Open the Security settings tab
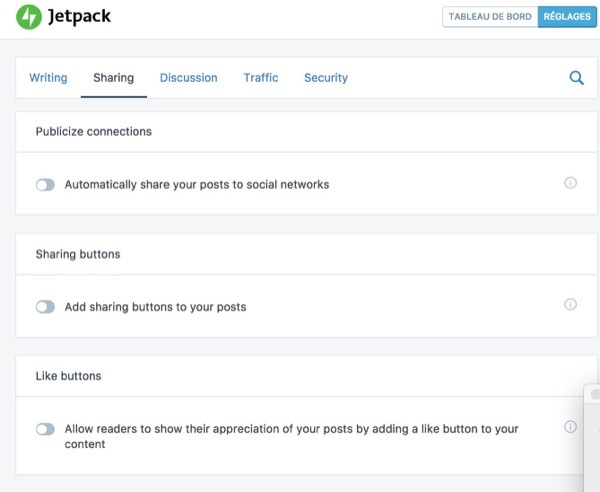The height and width of the screenshot is (492, 600). pyautogui.click(x=326, y=78)
